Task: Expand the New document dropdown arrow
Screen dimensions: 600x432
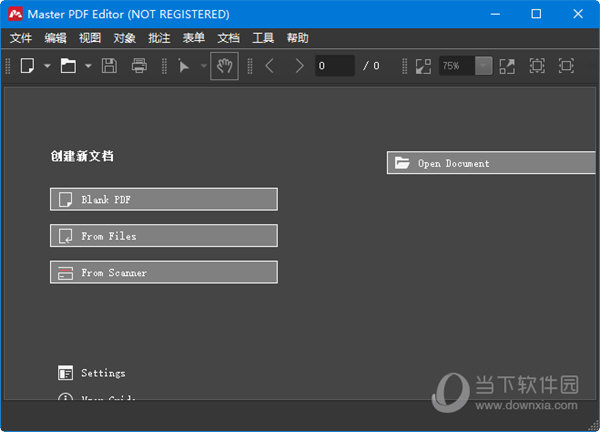Action: 47,66
